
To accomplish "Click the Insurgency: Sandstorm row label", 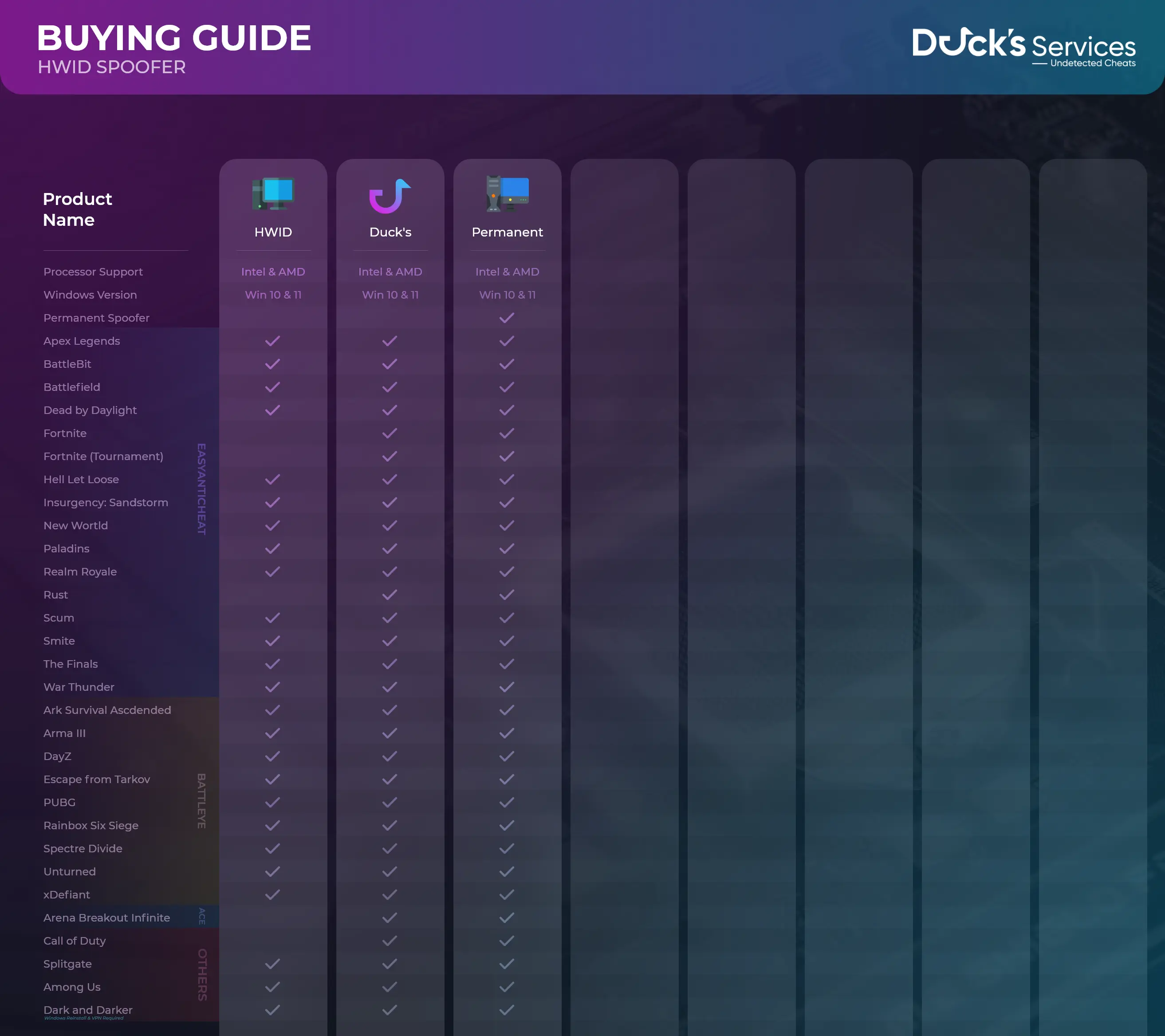I will tap(106, 502).
